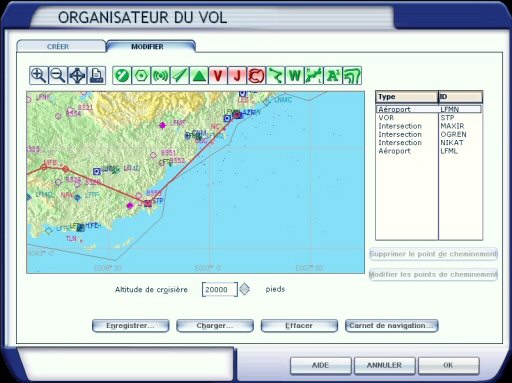Click the cruise altitude 20000 field
The image size is (512, 383).
tap(220, 289)
